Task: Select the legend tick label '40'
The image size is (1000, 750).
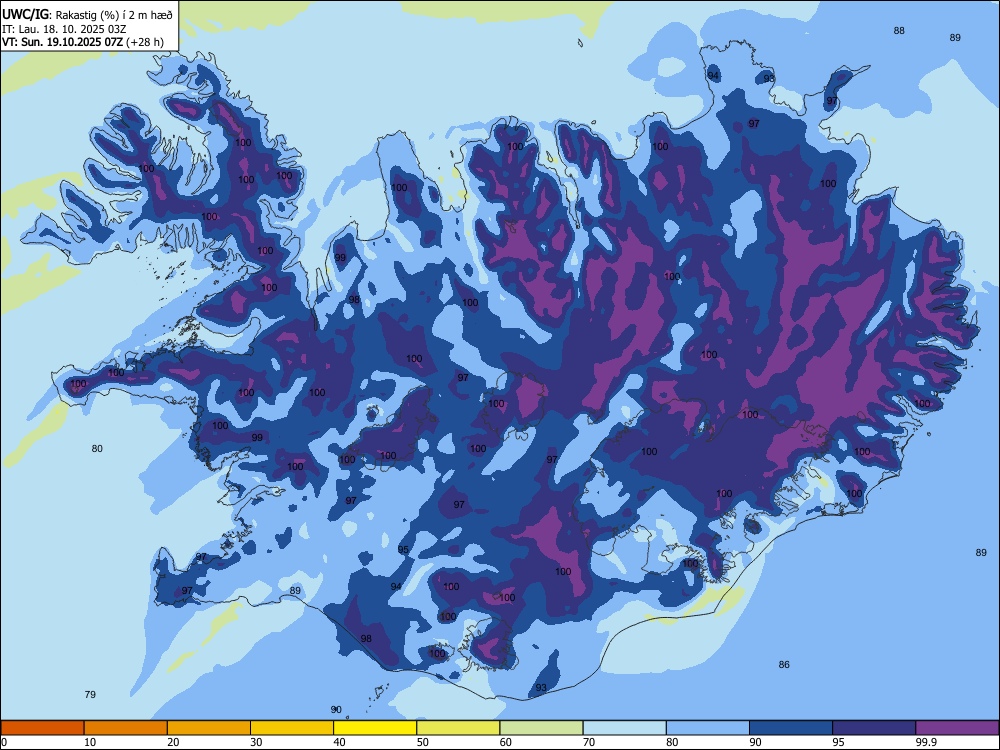Action: coord(339,742)
